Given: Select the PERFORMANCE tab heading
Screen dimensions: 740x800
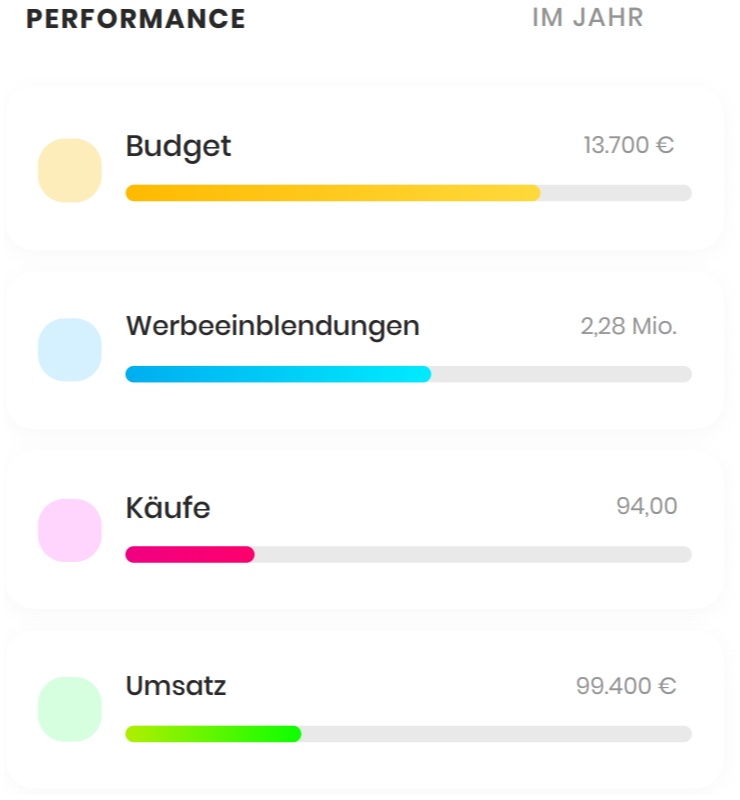Looking at the screenshot, I should coord(136,19).
